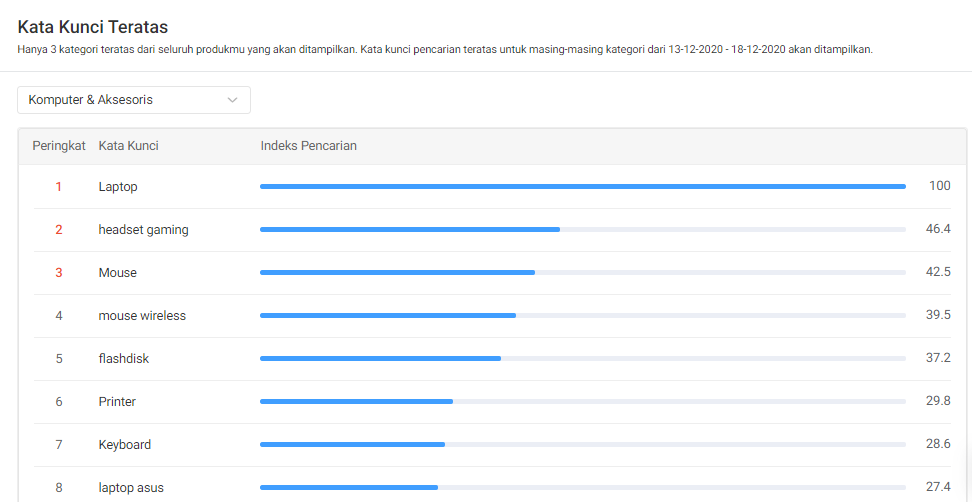Select the flashdisk keyword
Viewport: 972px width, 502px height.
(x=123, y=359)
